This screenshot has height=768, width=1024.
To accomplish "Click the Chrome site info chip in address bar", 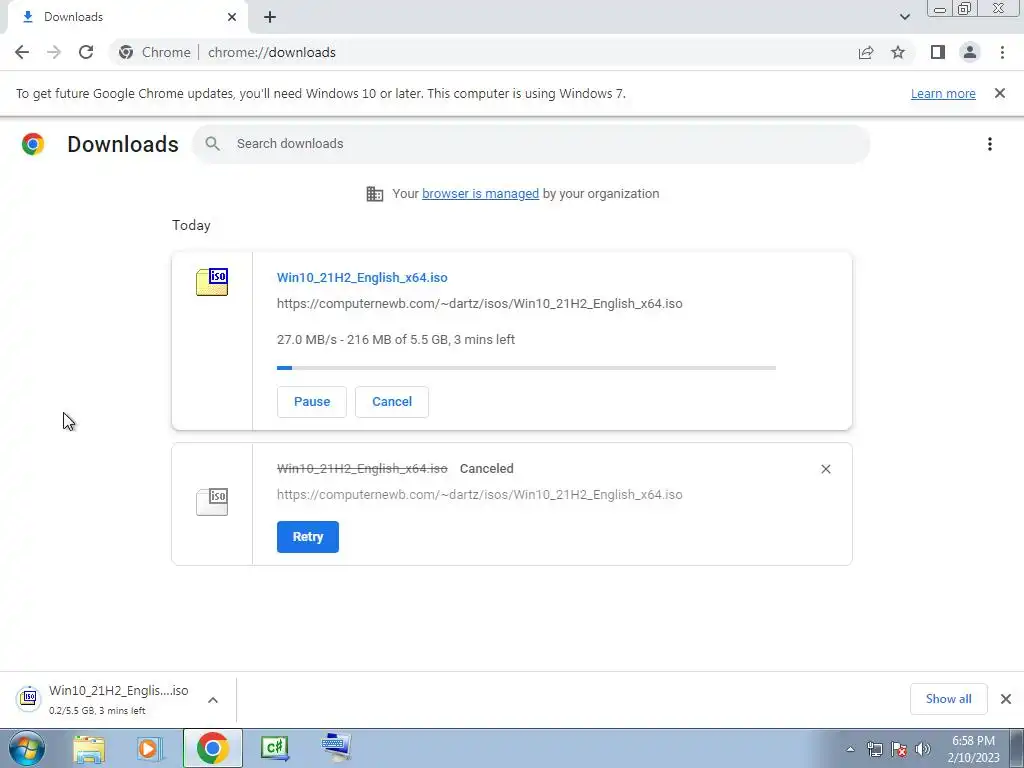I will click(156, 52).
